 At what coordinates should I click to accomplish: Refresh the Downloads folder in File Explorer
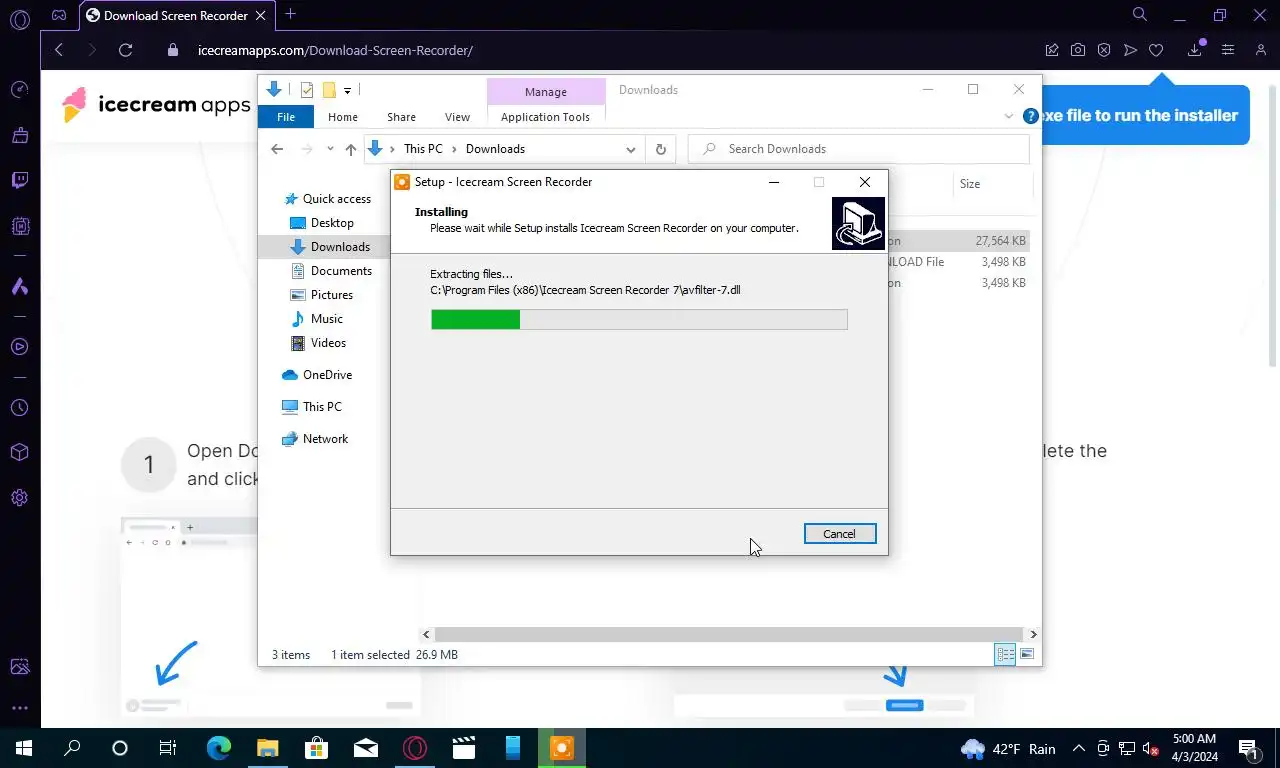tap(660, 149)
